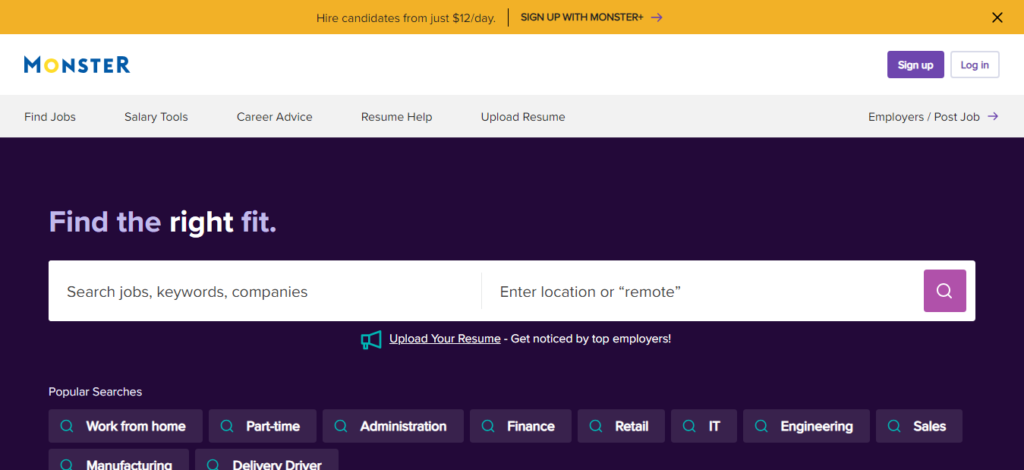Select the Part-time popular search
Image resolution: width=1024 pixels, height=470 pixels.
click(x=263, y=426)
